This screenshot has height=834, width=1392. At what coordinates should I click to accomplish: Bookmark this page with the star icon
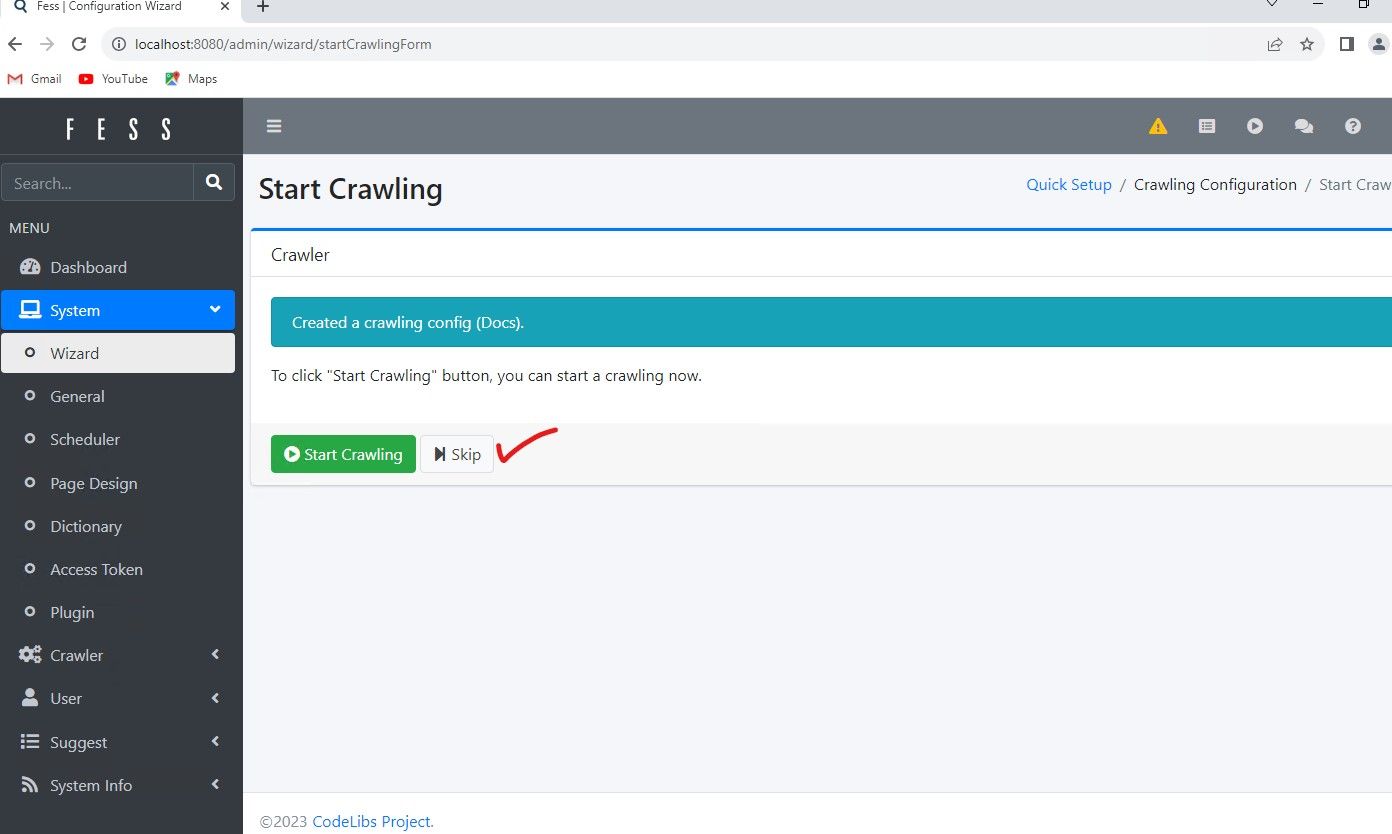coord(1307,44)
